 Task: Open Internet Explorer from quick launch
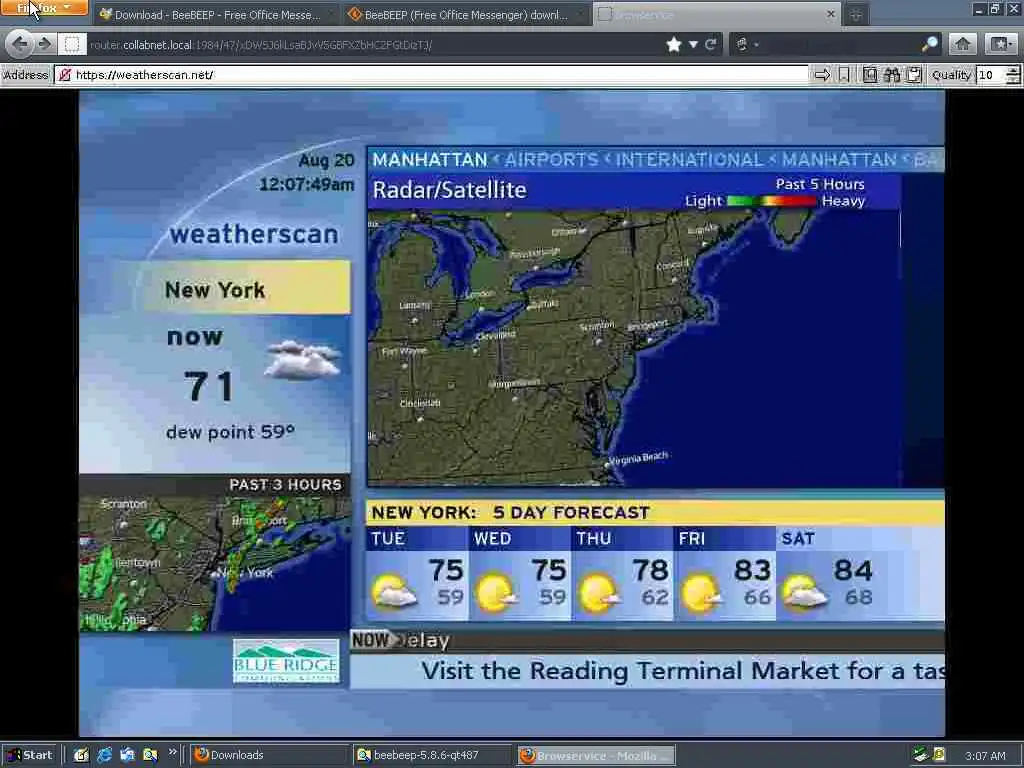point(104,755)
